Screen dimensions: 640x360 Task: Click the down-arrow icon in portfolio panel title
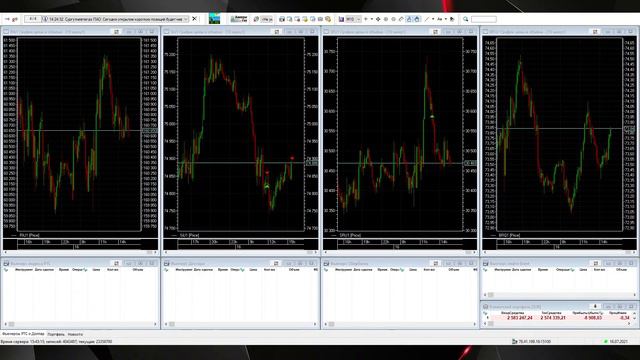[595, 307]
